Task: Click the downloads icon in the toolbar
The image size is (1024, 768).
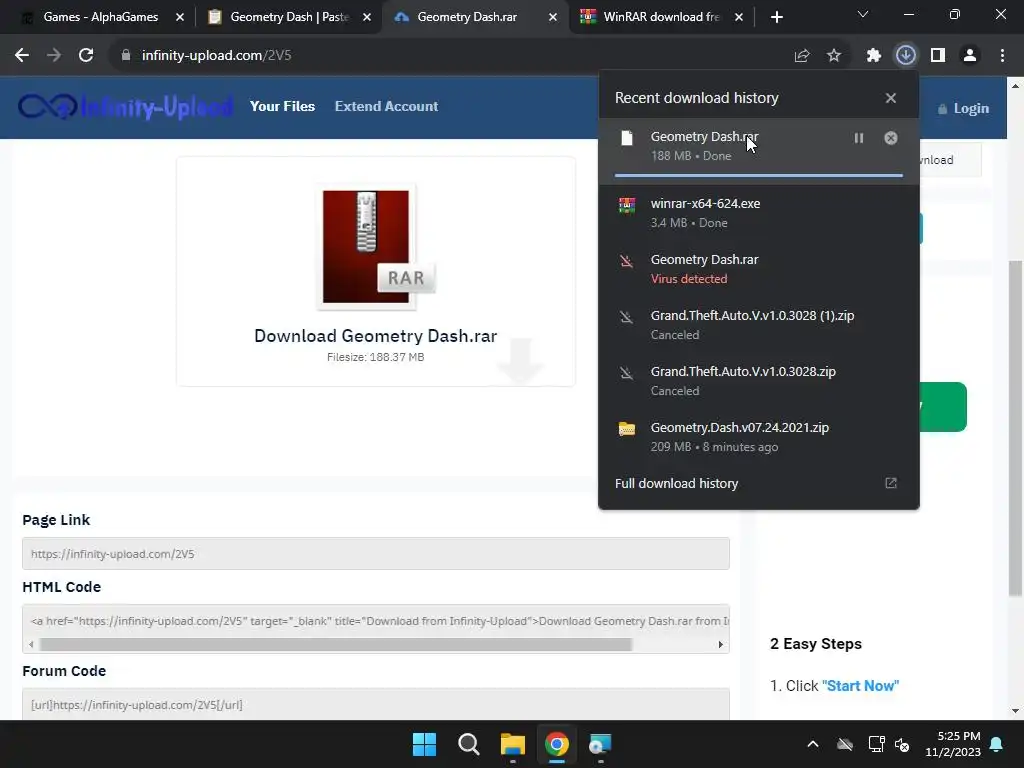Action: click(906, 56)
